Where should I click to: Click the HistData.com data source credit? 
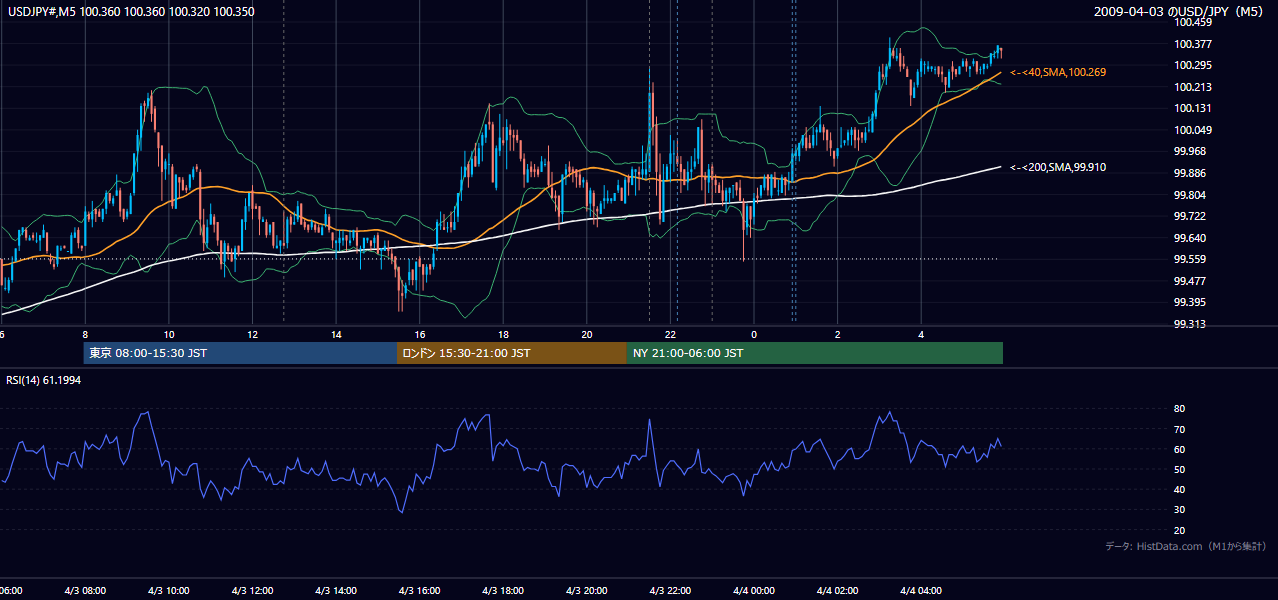coord(1186,546)
